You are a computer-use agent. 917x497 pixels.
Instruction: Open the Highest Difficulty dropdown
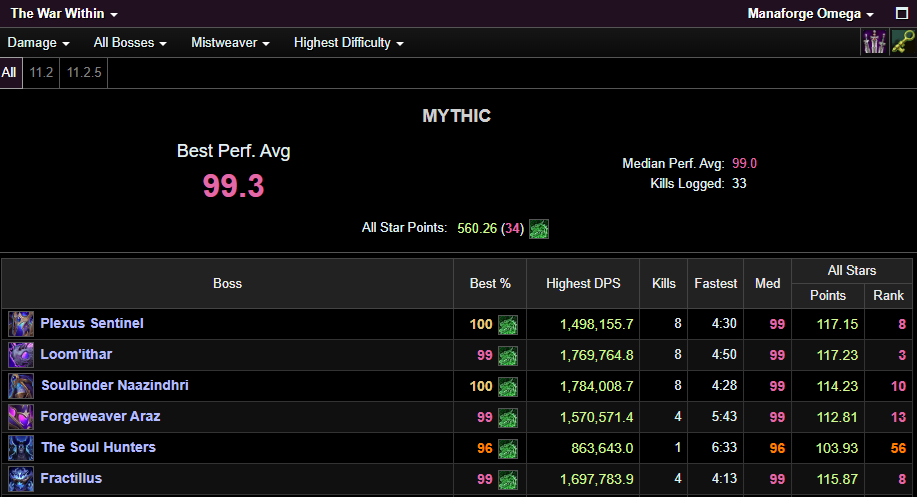(x=348, y=43)
